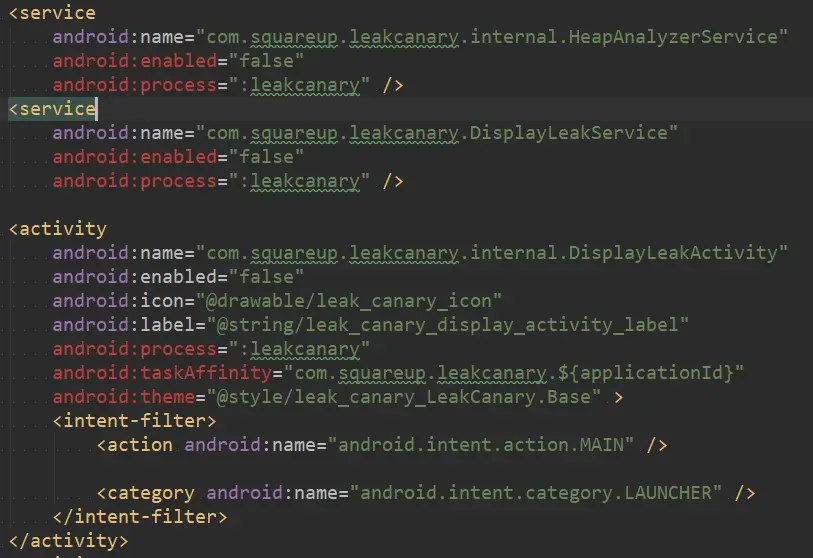Click the HeapAnalyzerService class name text
This screenshot has width=813, height=558.
[x=672, y=37]
